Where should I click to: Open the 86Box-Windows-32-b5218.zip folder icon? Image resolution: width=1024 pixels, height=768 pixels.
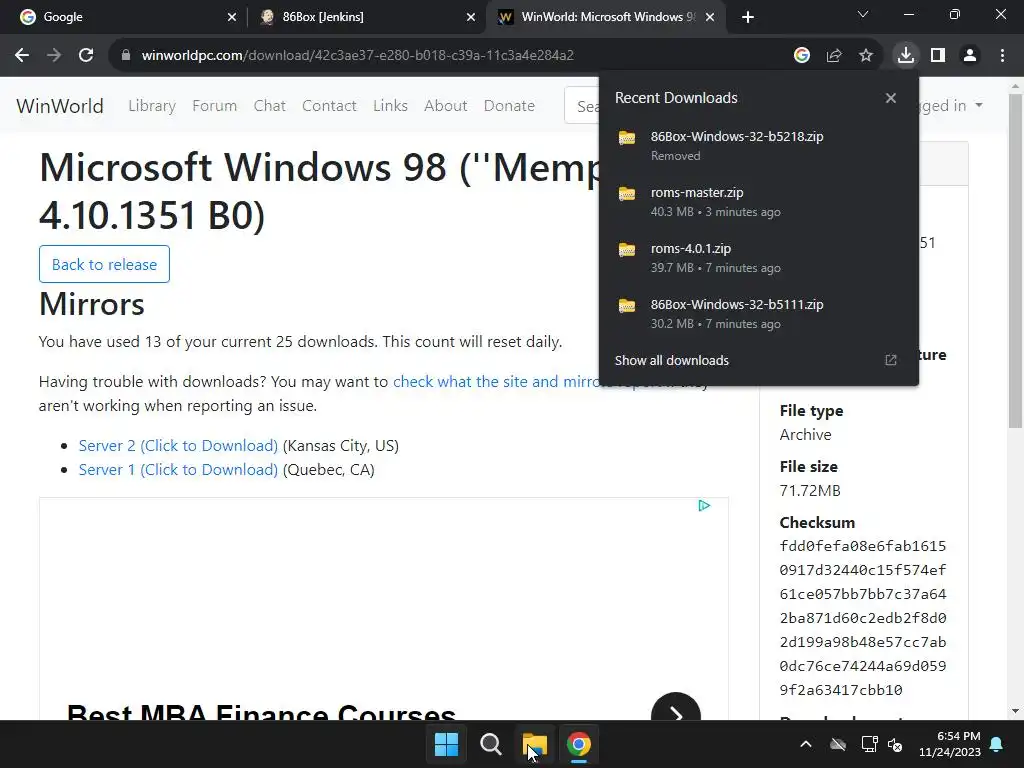[627, 137]
